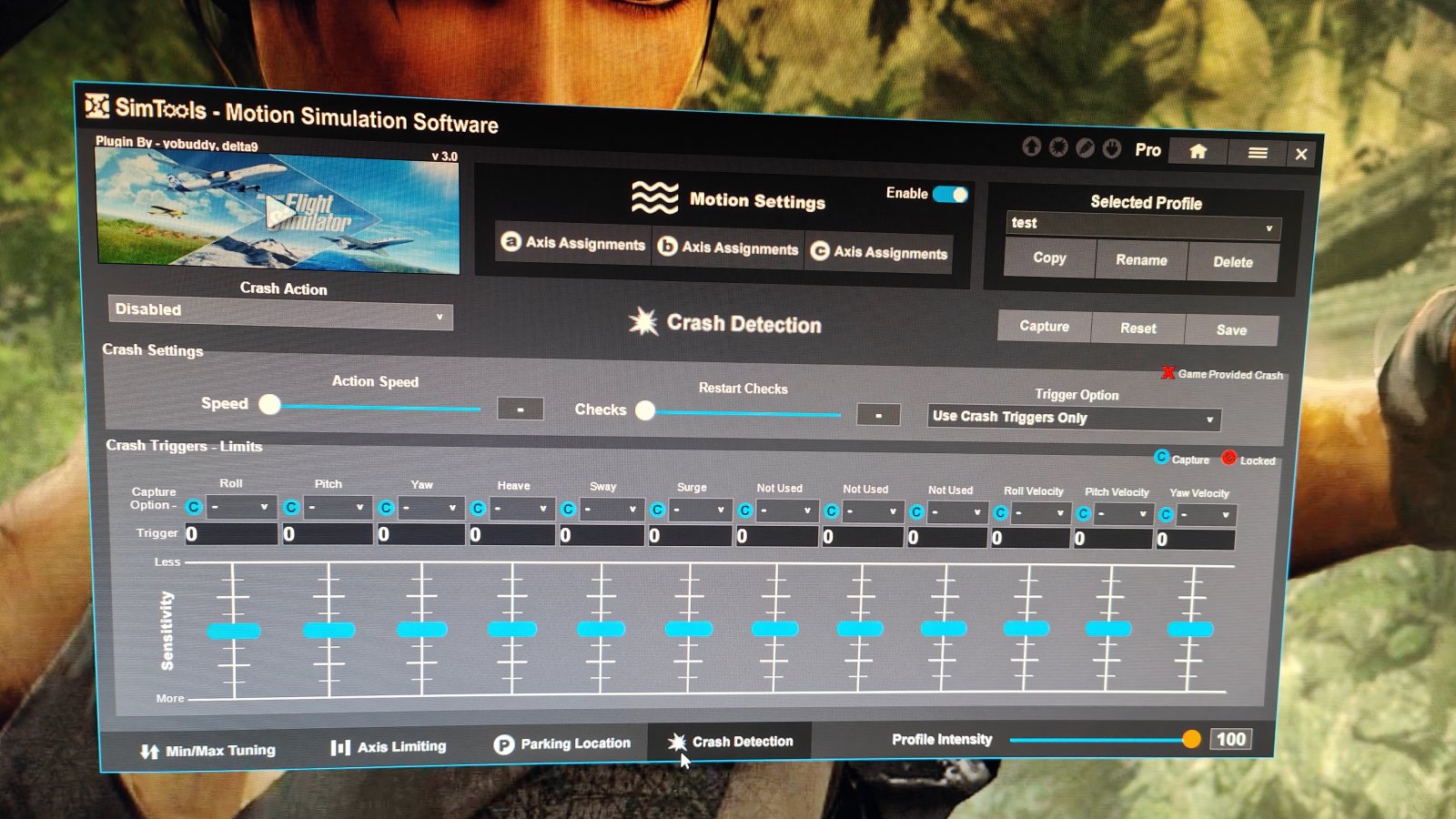
Task: Open the Surge capture option dropdown
Action: [698, 511]
